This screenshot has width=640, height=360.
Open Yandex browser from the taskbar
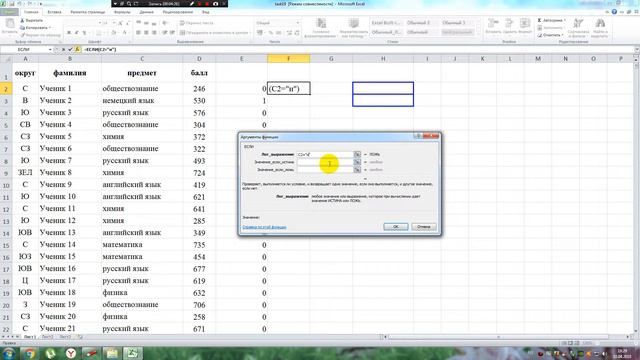click(71, 353)
